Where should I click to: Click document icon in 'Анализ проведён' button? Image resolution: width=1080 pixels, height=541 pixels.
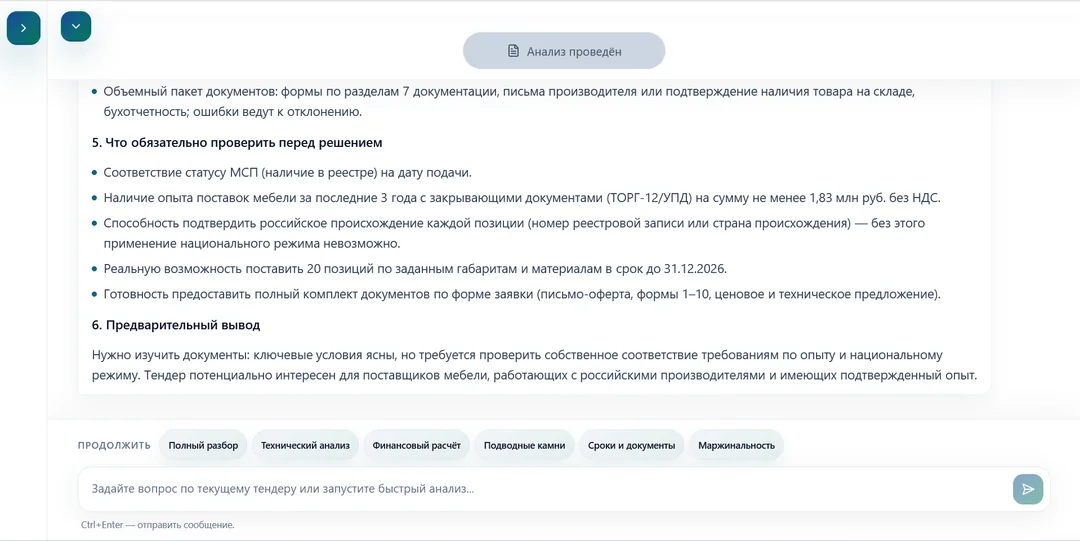coord(513,51)
